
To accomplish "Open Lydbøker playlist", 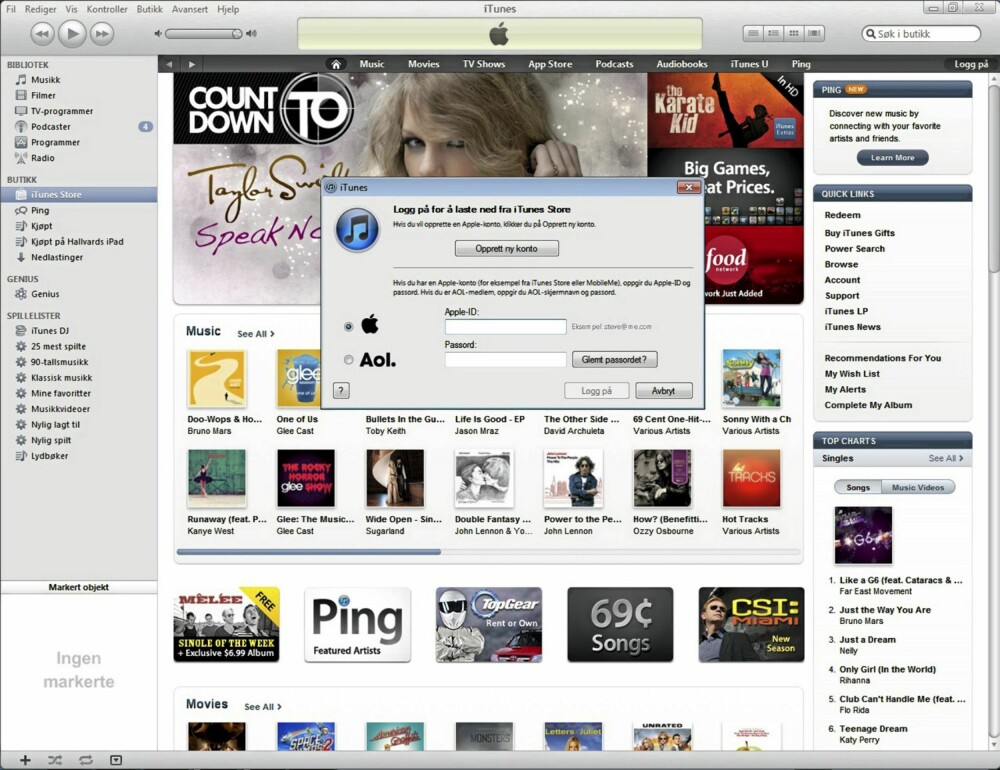I will (x=49, y=455).
